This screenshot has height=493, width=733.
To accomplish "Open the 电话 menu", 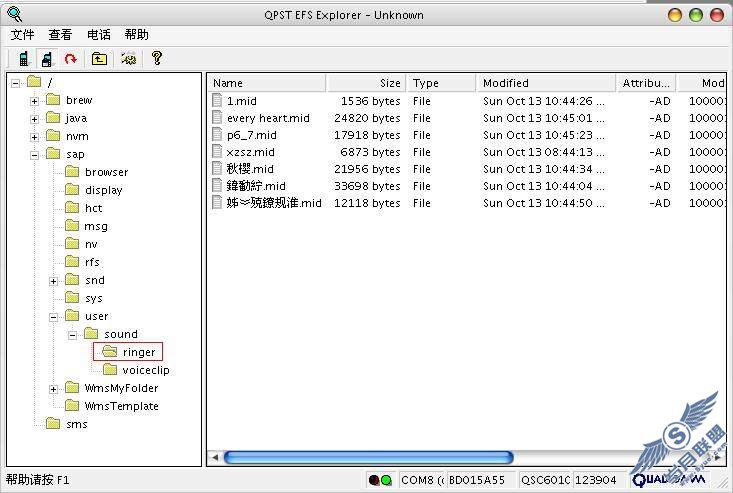I will (x=99, y=35).
